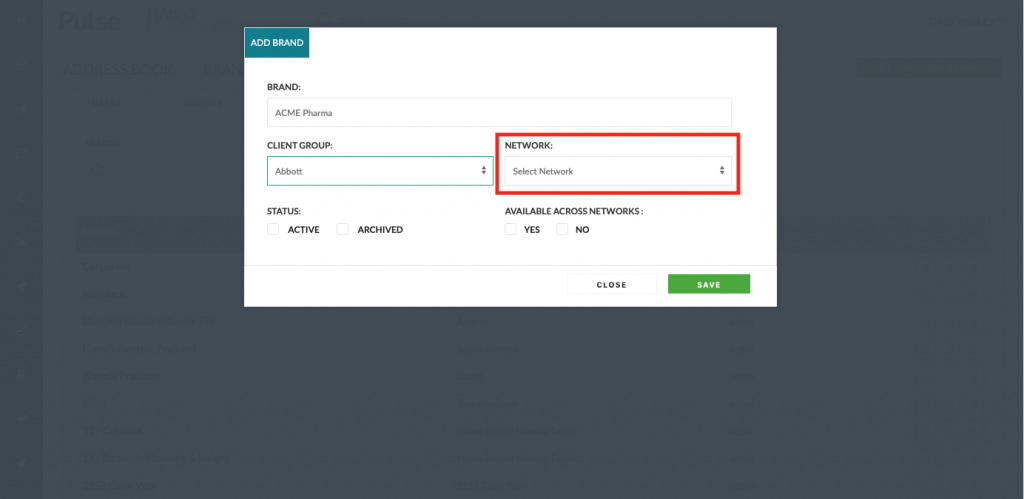1024x499 pixels.
Task: Click the 'NETWORK:' label
Action: pos(529,146)
